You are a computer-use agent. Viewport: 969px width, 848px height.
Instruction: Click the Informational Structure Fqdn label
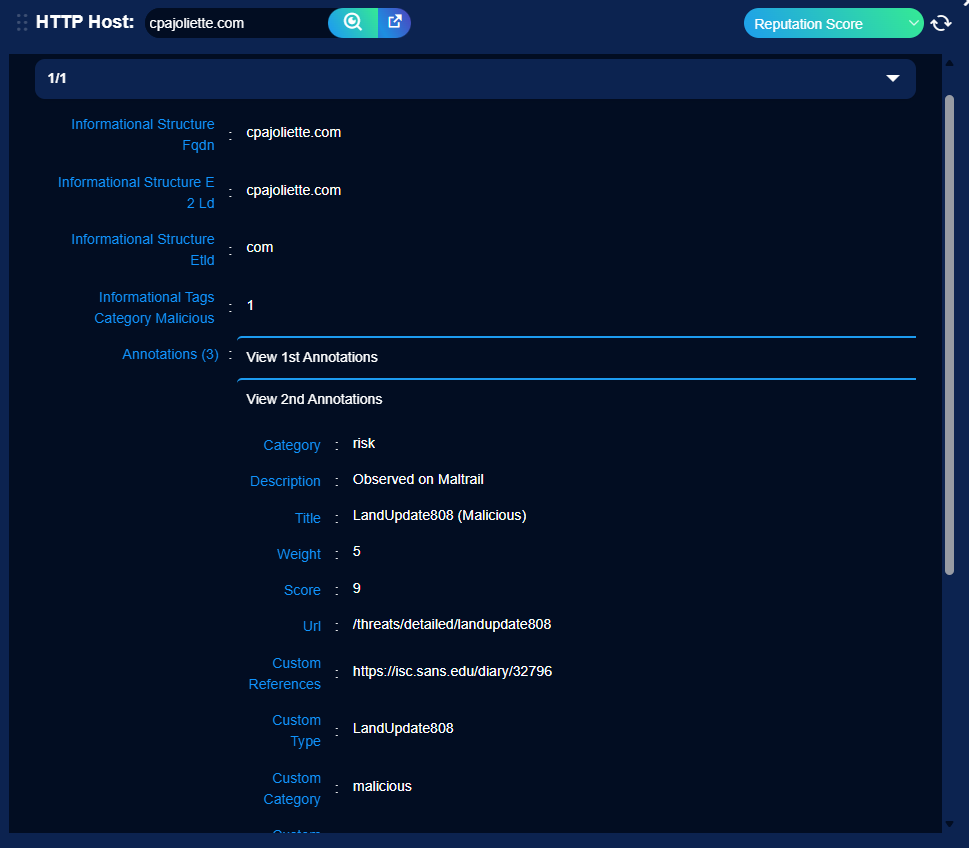[143, 135]
